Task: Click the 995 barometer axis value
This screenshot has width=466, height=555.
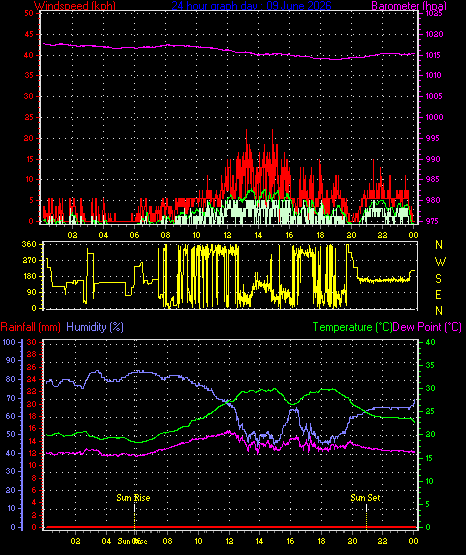Action: 433,138
